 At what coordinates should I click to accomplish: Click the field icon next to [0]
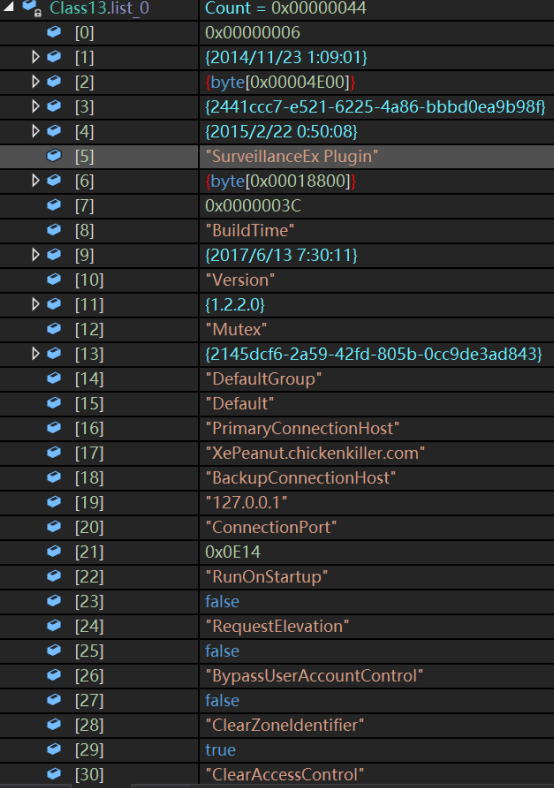coord(54,32)
